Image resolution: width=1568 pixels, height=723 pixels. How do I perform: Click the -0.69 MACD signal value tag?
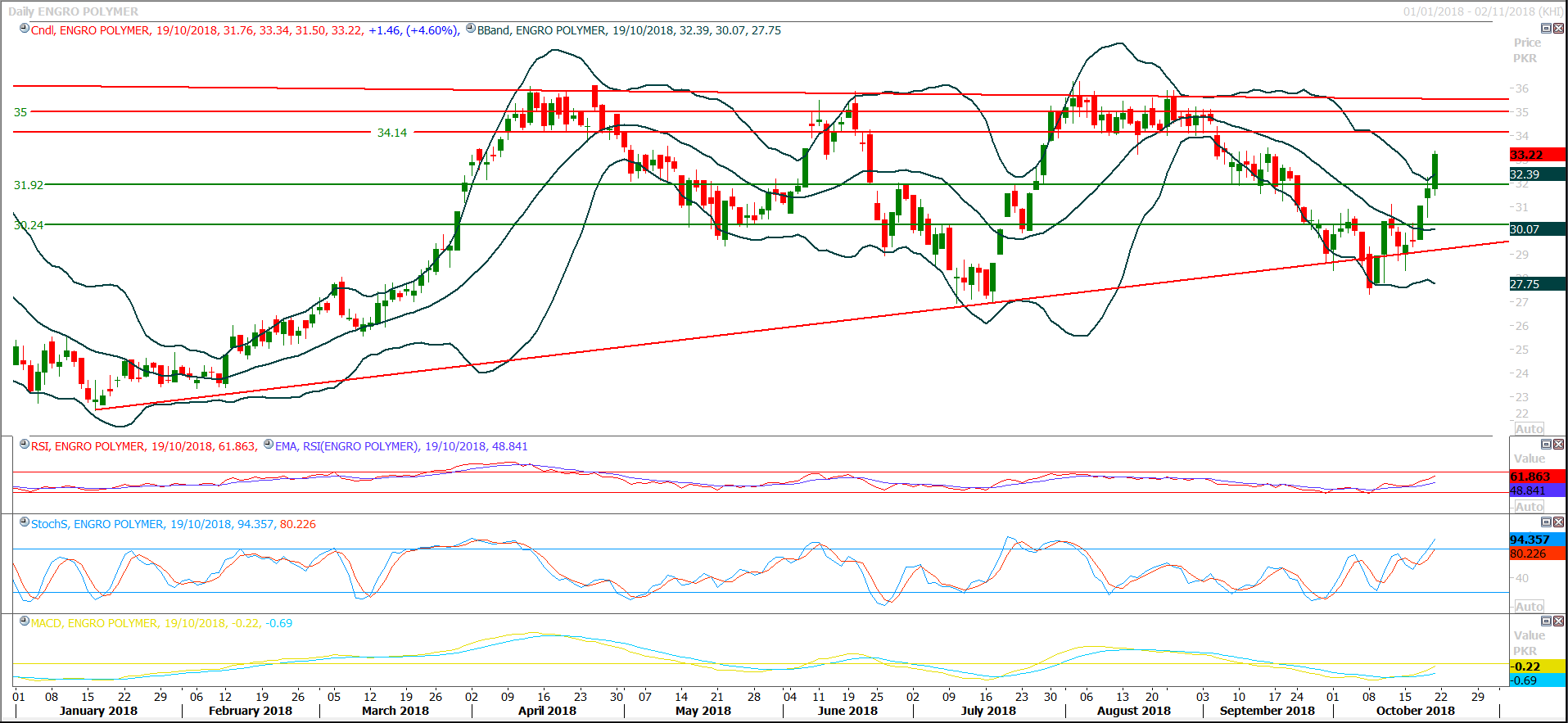[1537, 680]
